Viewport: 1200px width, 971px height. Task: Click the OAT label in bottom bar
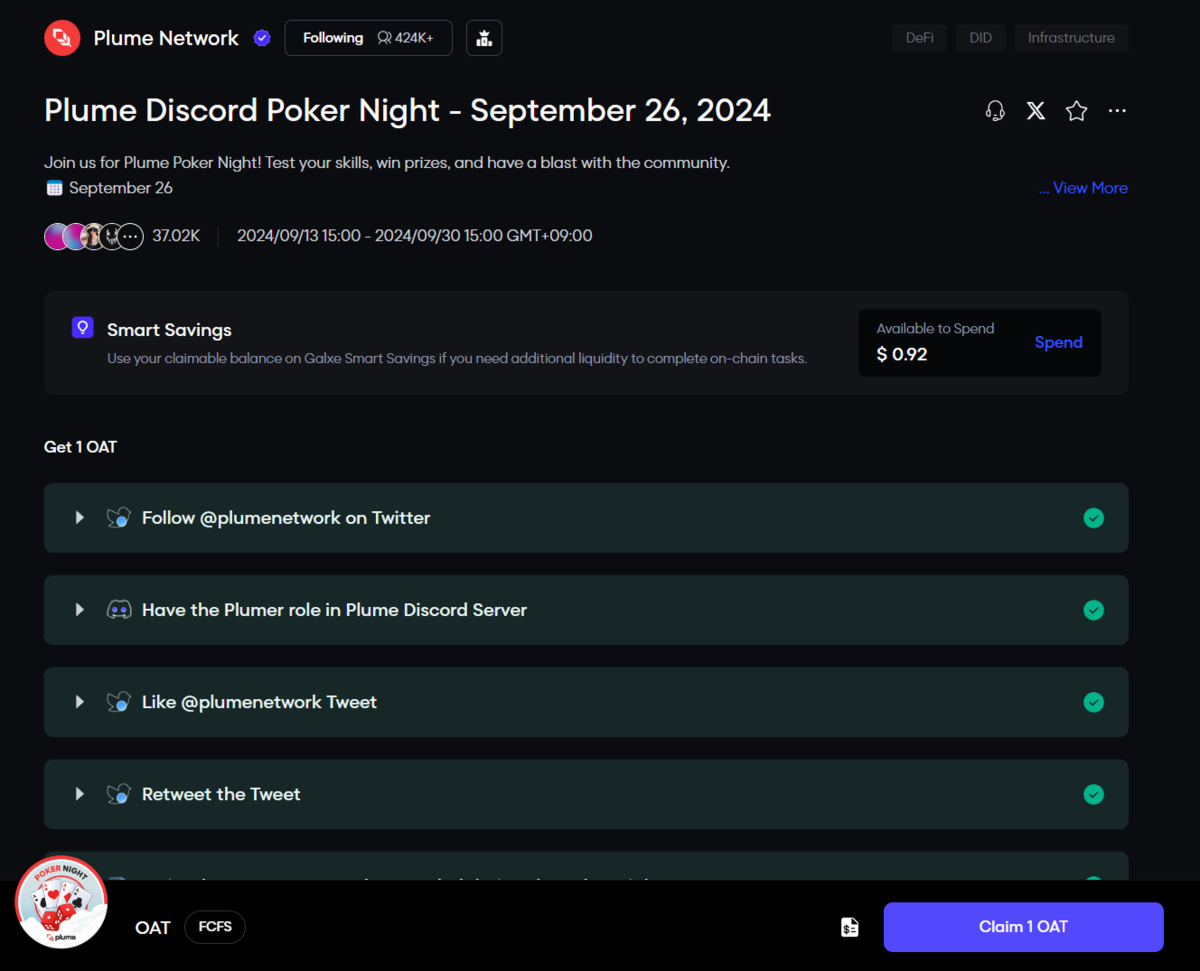click(x=153, y=928)
